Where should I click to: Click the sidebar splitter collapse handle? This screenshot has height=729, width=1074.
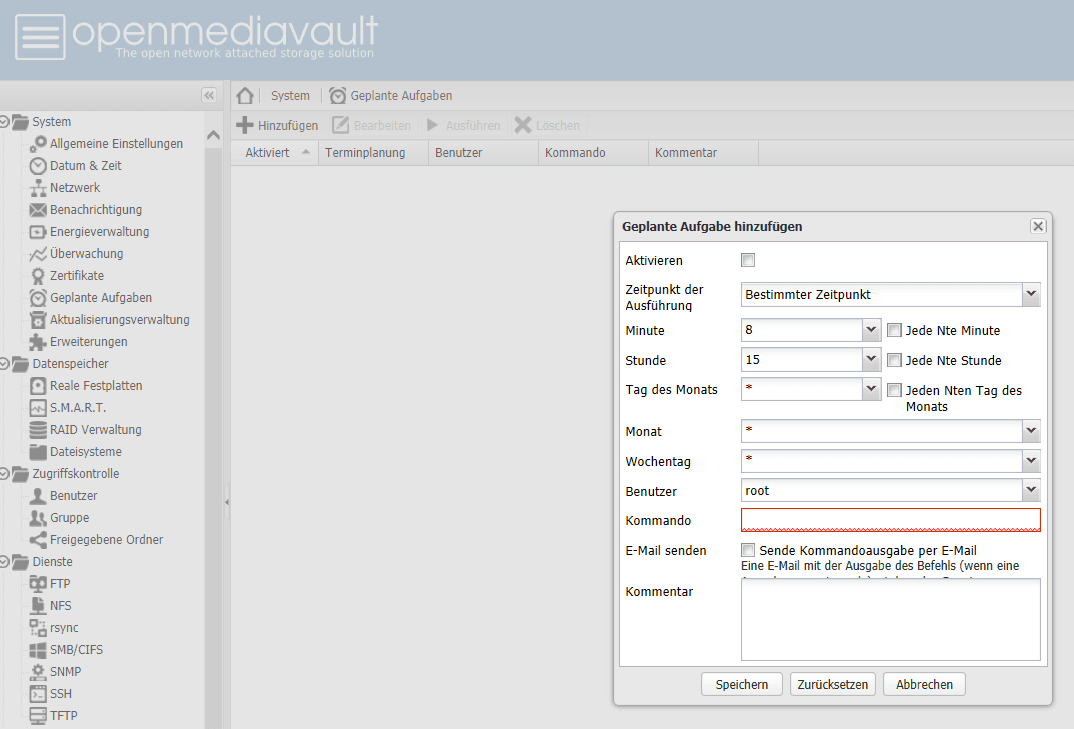tap(227, 502)
